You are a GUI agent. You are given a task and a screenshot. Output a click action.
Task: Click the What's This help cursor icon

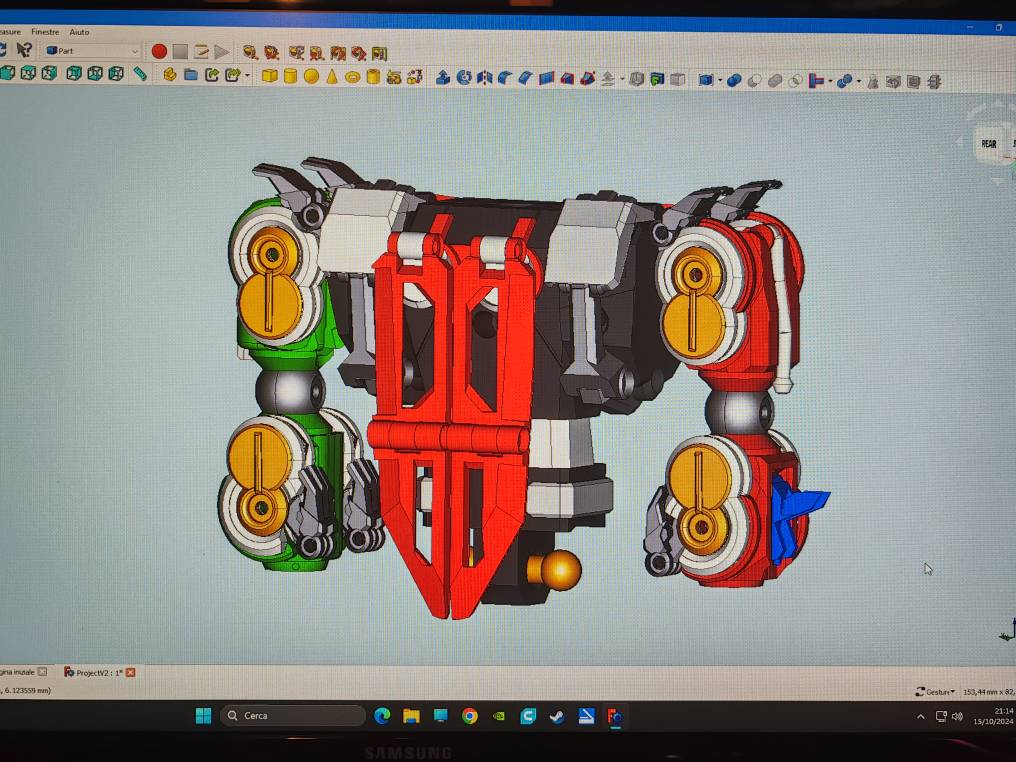click(25, 50)
